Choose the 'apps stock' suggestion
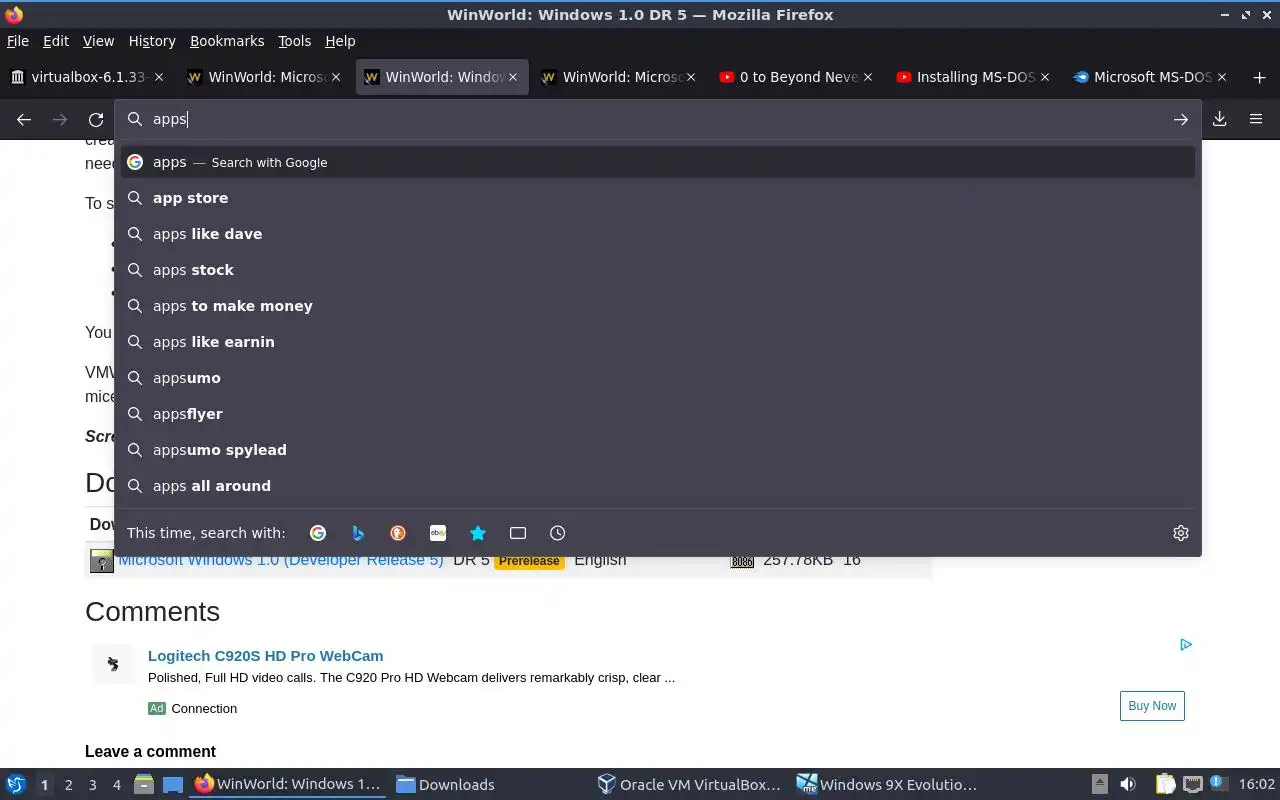The image size is (1280, 800). pos(658,270)
